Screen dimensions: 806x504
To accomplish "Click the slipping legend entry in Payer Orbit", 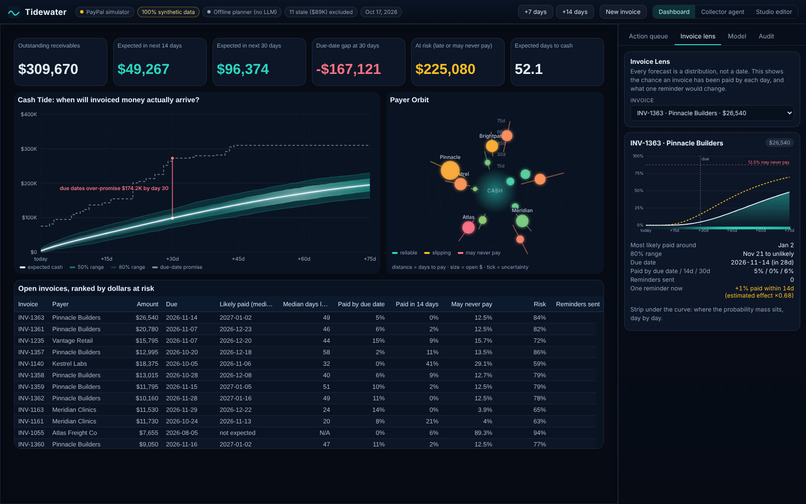I will coord(437,253).
